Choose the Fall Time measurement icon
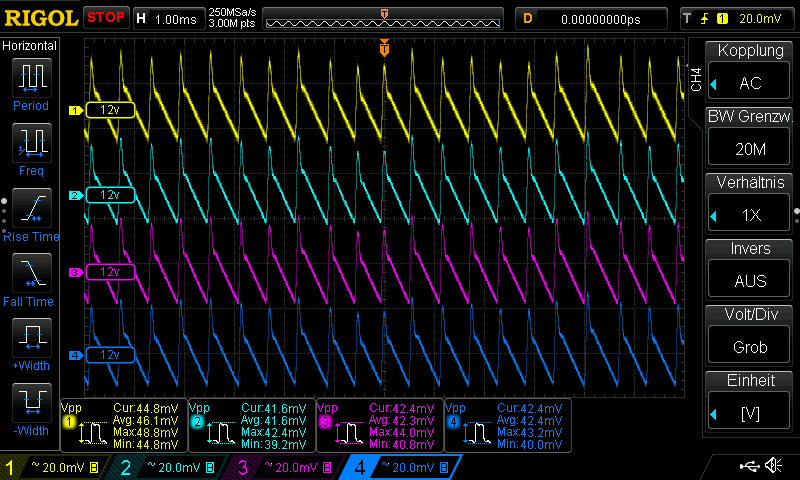The image size is (800, 480). (31, 271)
